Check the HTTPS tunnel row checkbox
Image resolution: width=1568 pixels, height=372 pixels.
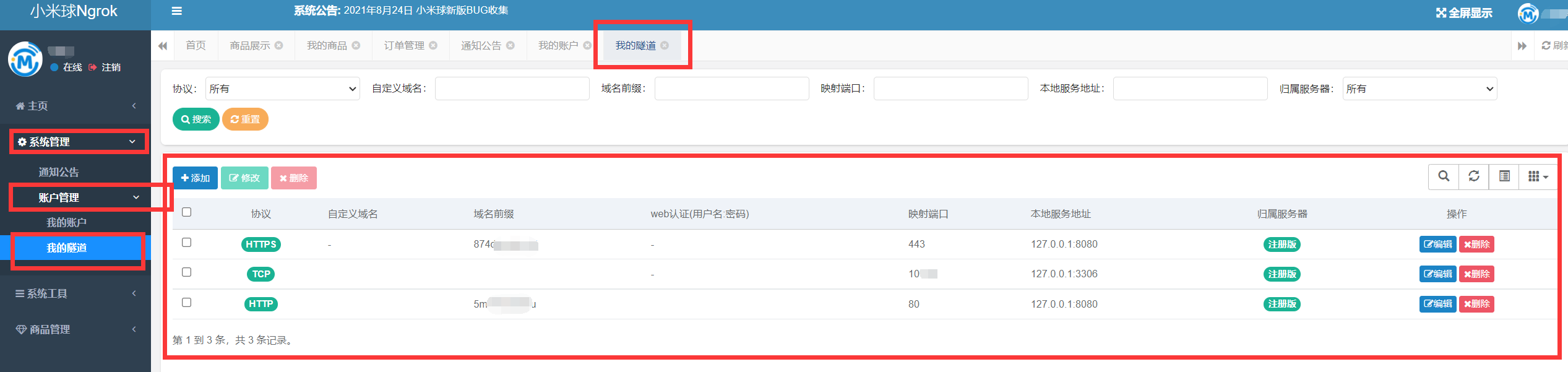186,243
